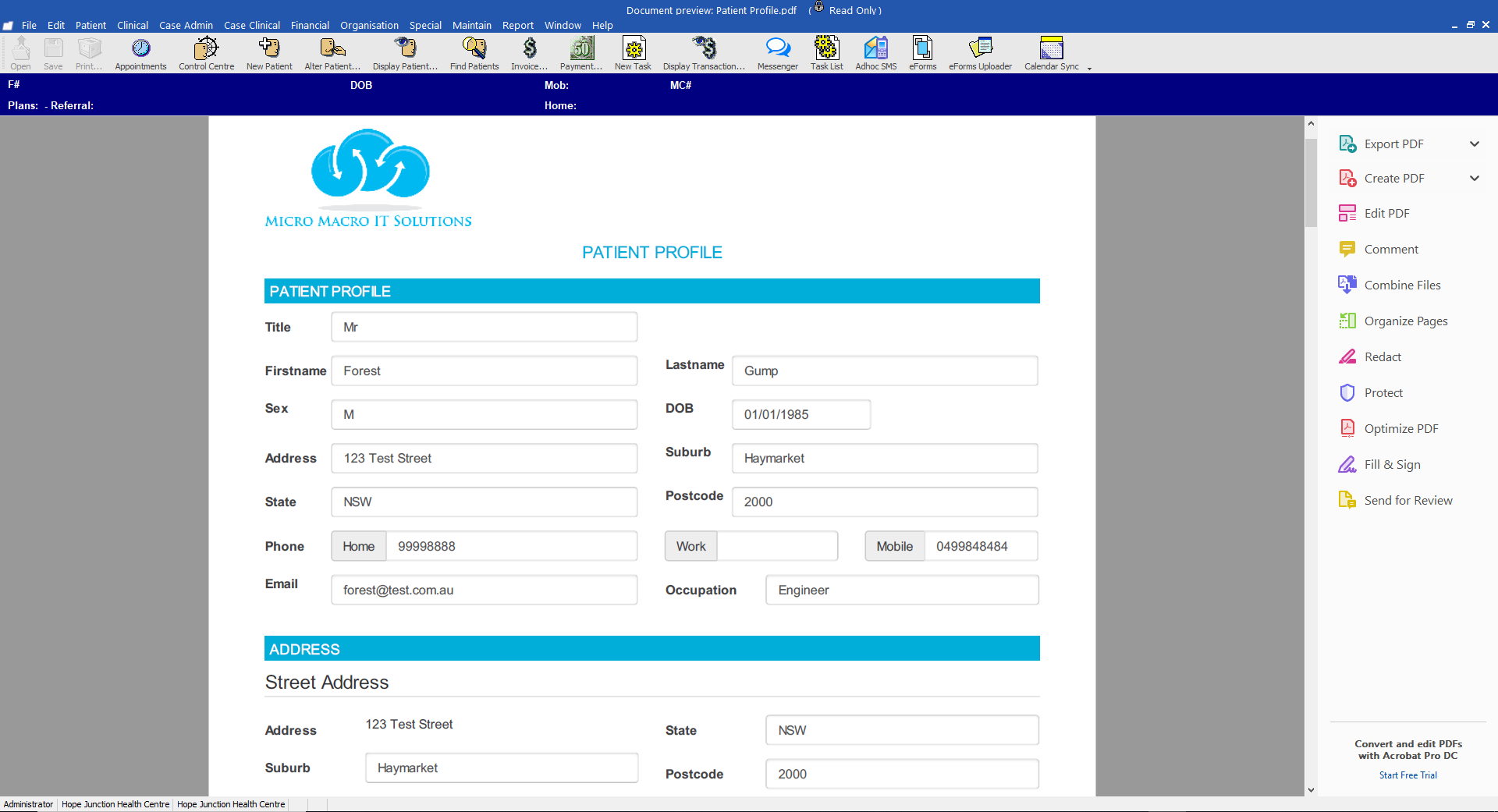1498x812 pixels.
Task: Open the eForms Uploader
Action: point(980,53)
